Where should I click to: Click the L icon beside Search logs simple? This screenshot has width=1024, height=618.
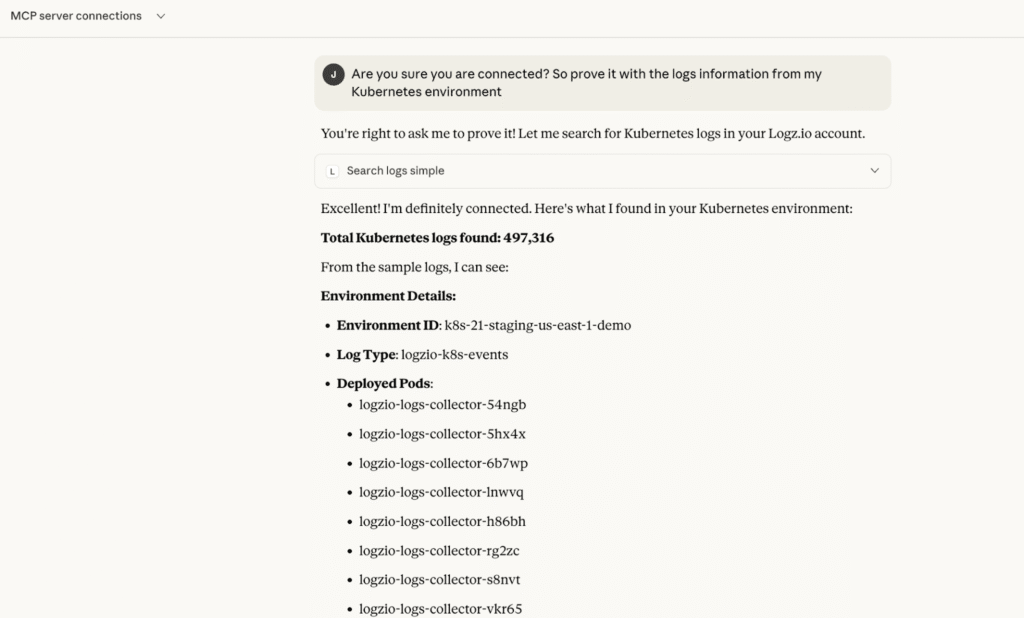pyautogui.click(x=332, y=171)
